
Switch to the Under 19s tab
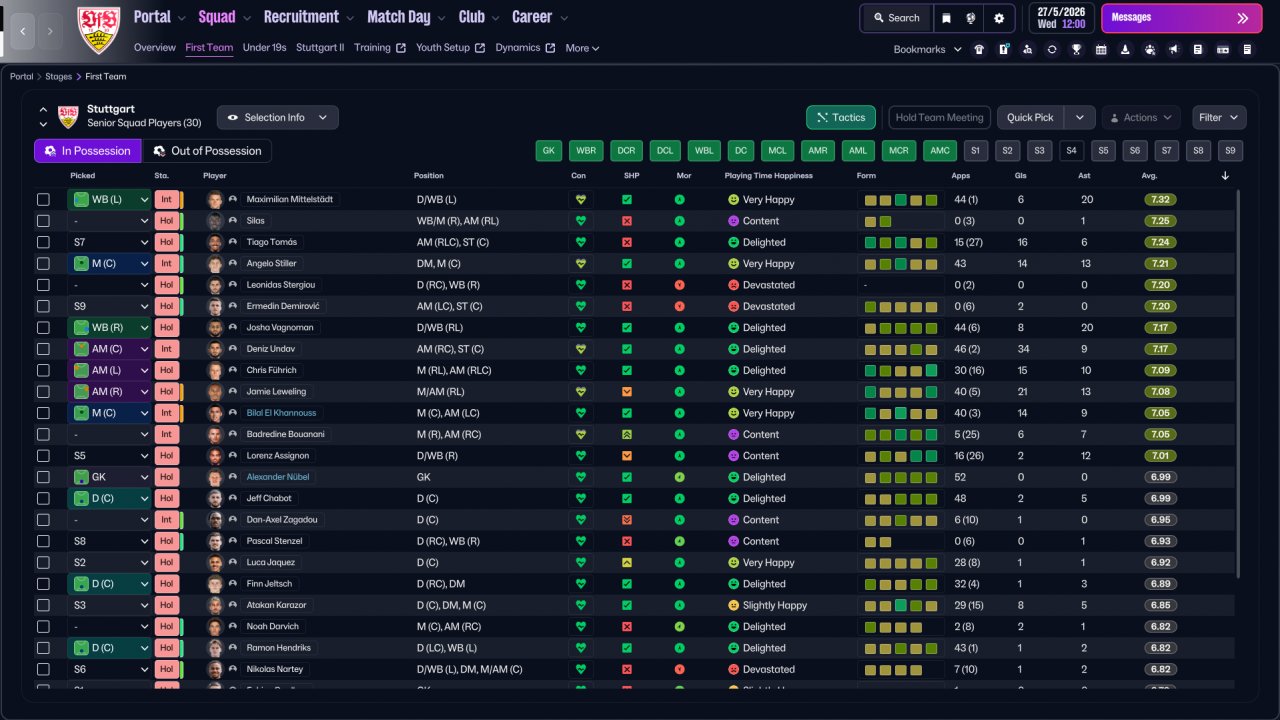pos(264,48)
